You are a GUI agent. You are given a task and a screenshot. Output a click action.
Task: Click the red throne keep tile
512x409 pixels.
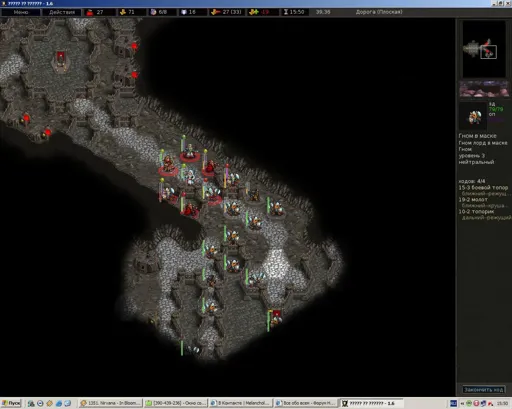[60, 60]
